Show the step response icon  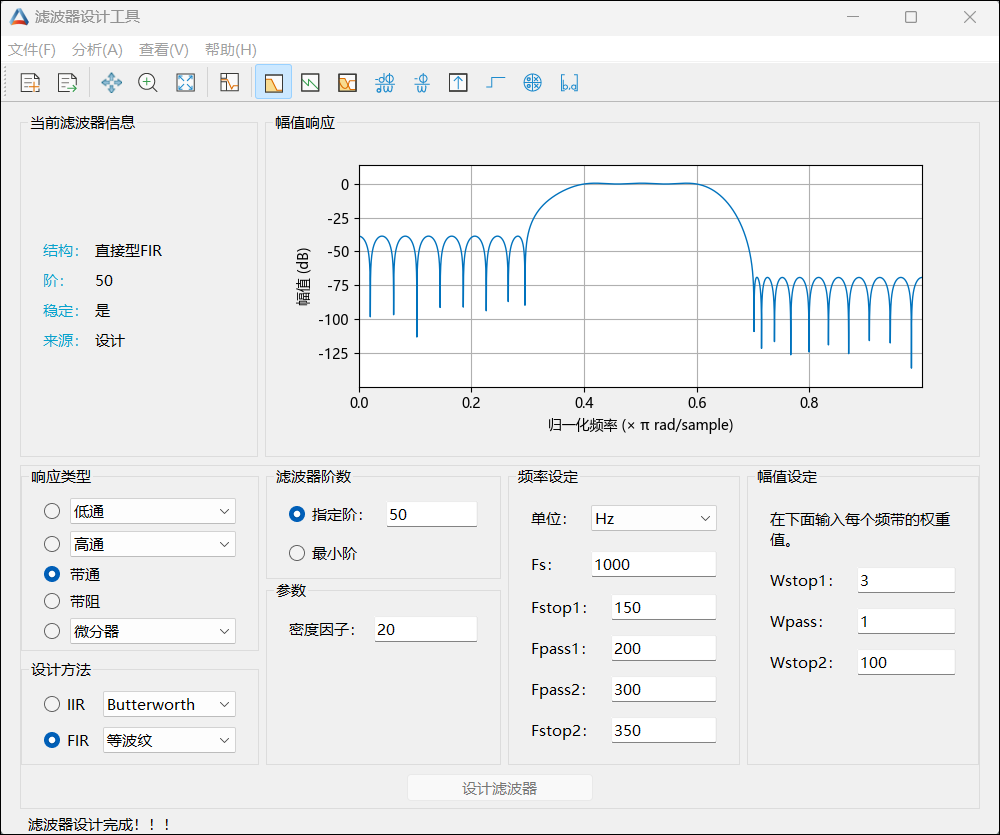tap(495, 83)
